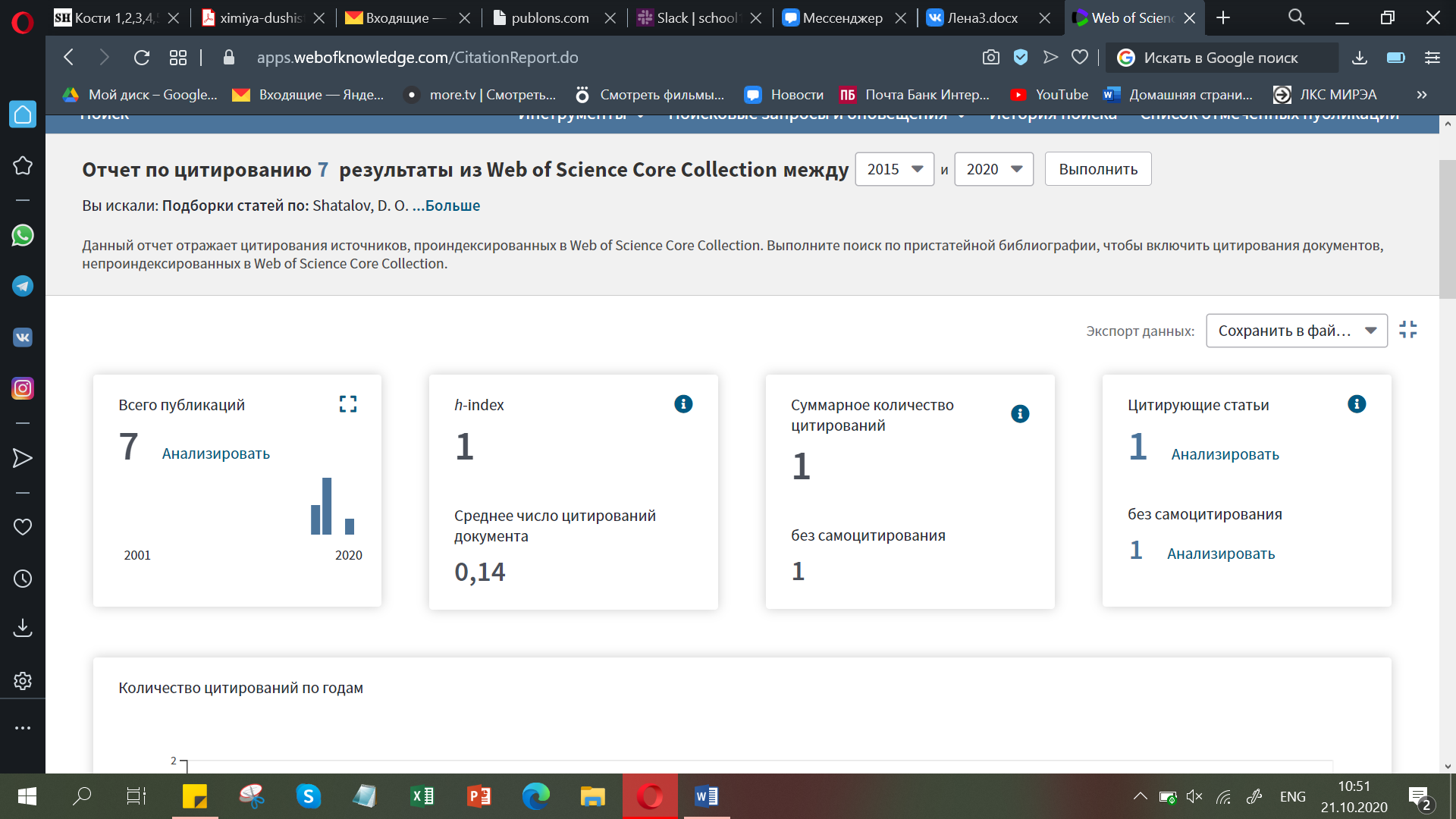The height and width of the screenshot is (819, 1456).
Task: Bookmark the page with the heart icon
Action: tap(1080, 58)
